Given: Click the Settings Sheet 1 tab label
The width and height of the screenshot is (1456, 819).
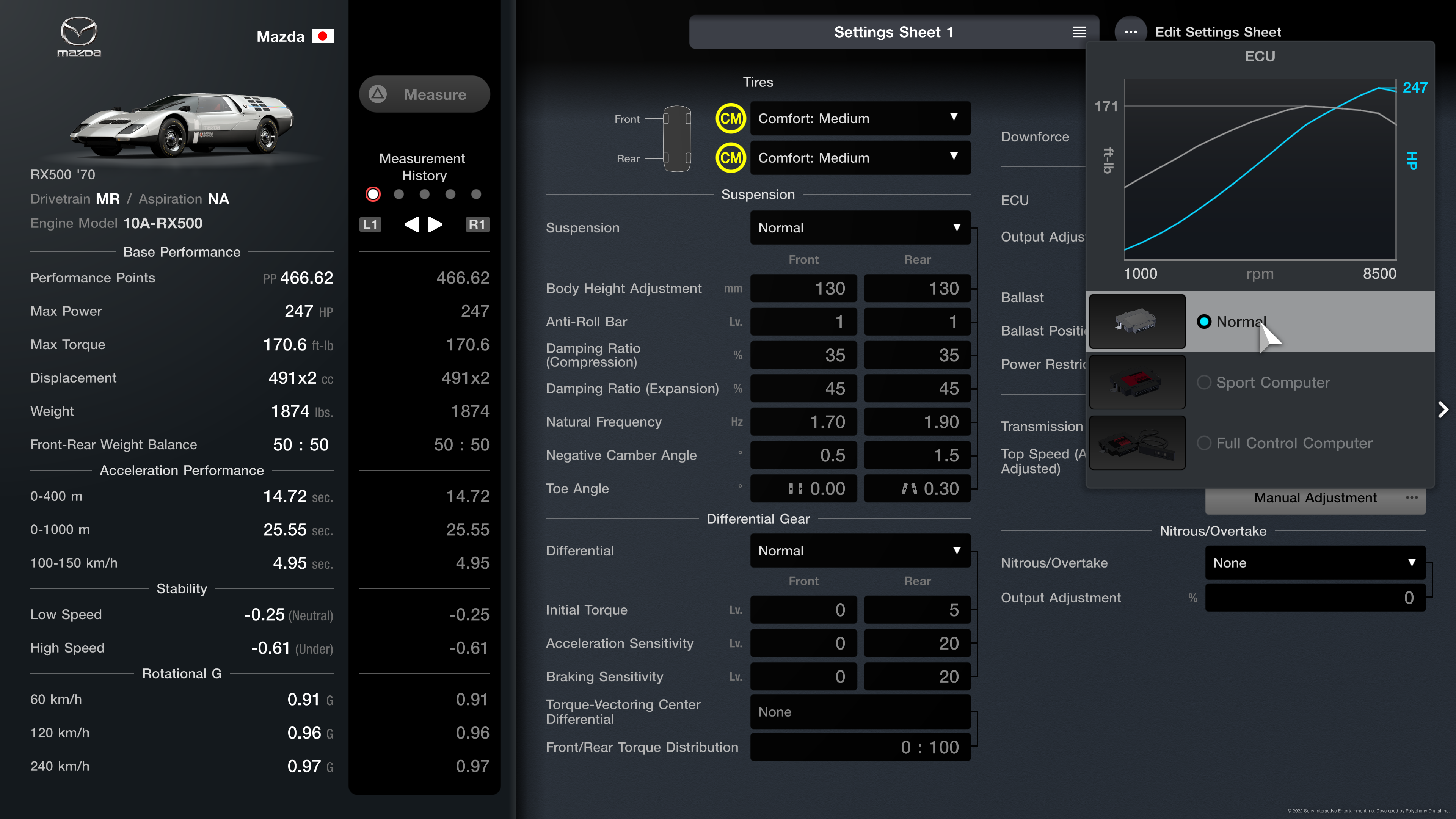Looking at the screenshot, I should click(893, 32).
